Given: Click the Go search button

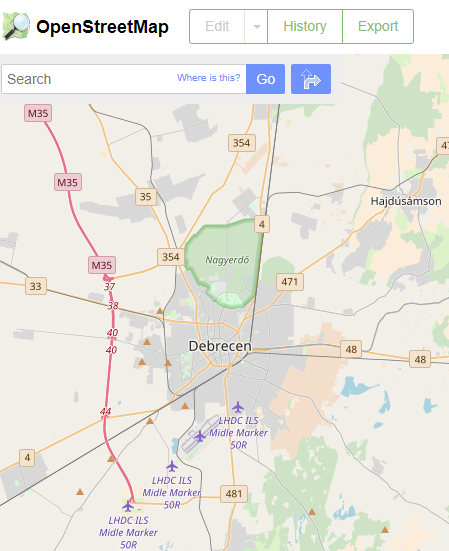Looking at the screenshot, I should click(x=266, y=79).
